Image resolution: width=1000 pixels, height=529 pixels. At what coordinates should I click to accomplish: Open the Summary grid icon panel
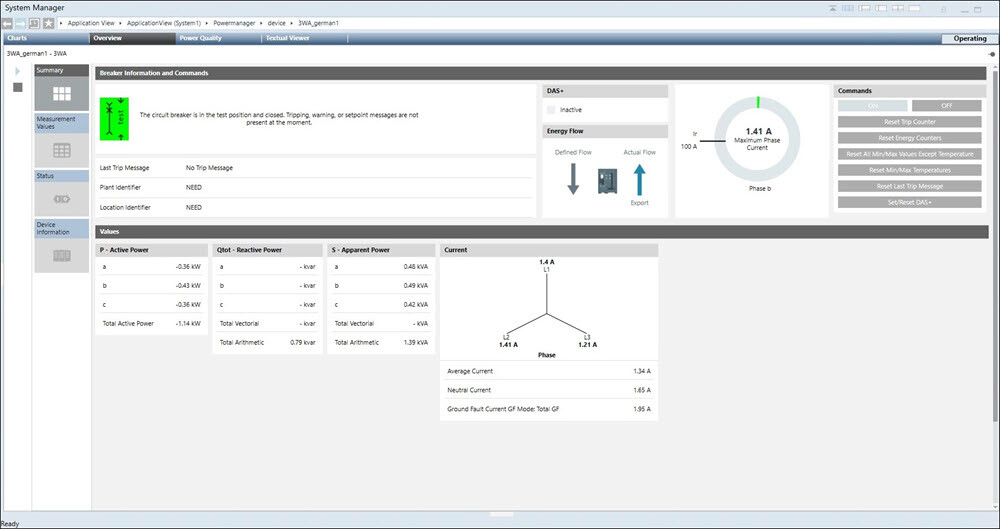point(61,94)
